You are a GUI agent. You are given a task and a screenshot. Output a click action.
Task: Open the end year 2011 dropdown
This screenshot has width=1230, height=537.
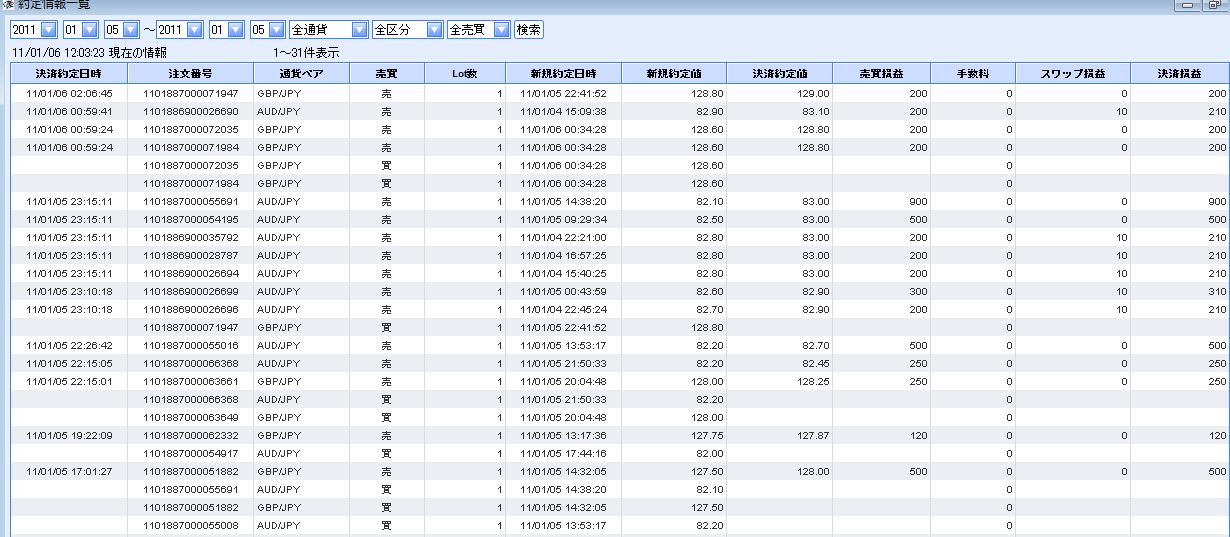click(x=181, y=30)
